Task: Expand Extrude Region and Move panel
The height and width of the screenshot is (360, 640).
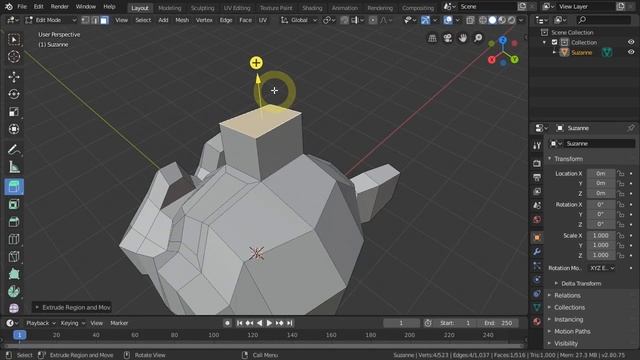Action: 73,307
